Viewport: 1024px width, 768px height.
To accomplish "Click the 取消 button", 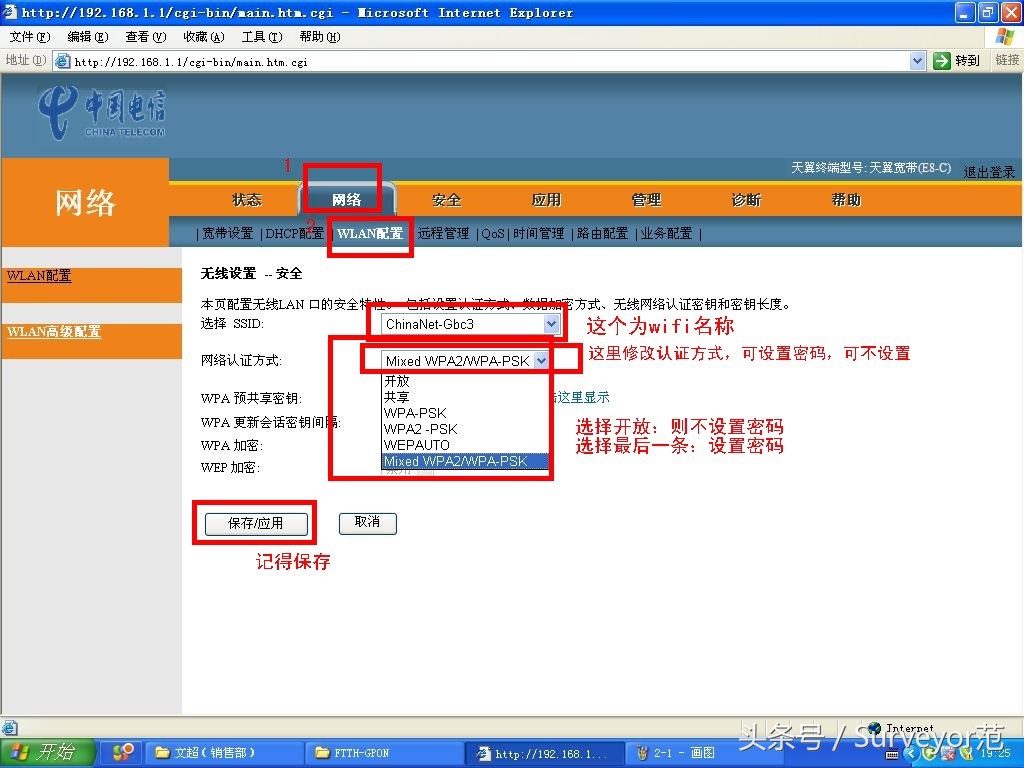I will [x=367, y=523].
